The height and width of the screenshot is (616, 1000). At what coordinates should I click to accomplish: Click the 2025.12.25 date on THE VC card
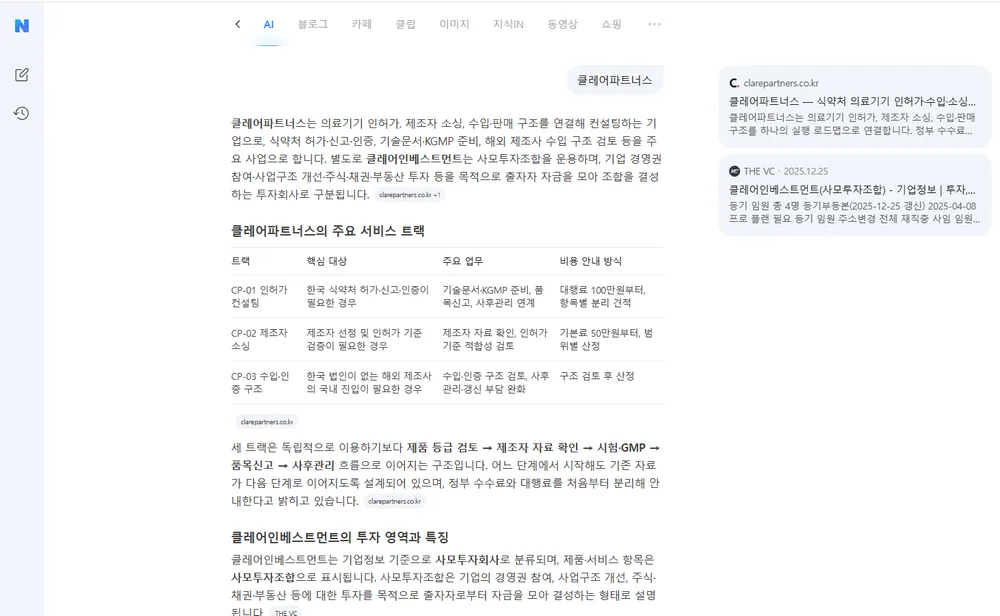tap(805, 171)
